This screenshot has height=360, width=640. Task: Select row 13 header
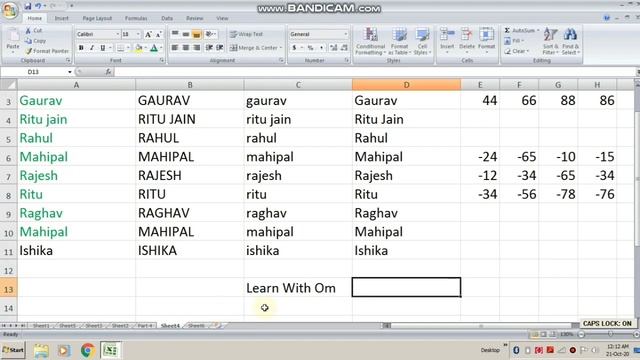tap(8, 289)
